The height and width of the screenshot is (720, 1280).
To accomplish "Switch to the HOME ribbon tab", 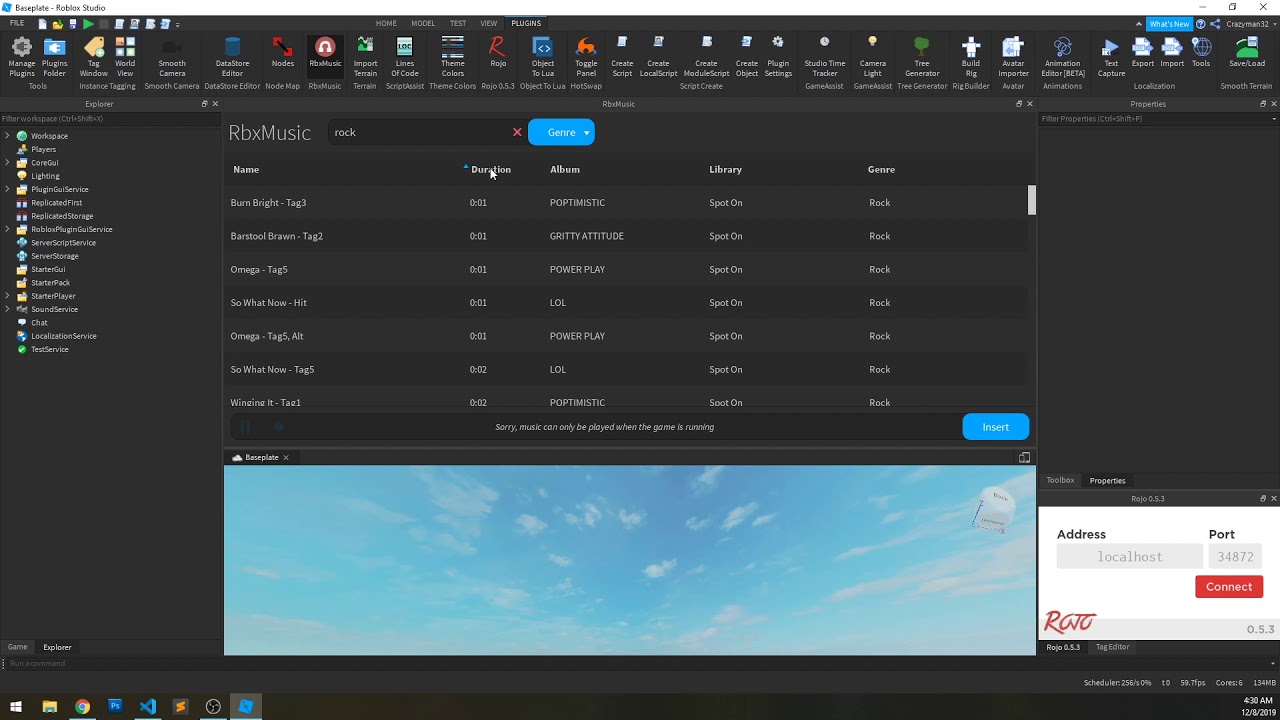I will point(386,23).
